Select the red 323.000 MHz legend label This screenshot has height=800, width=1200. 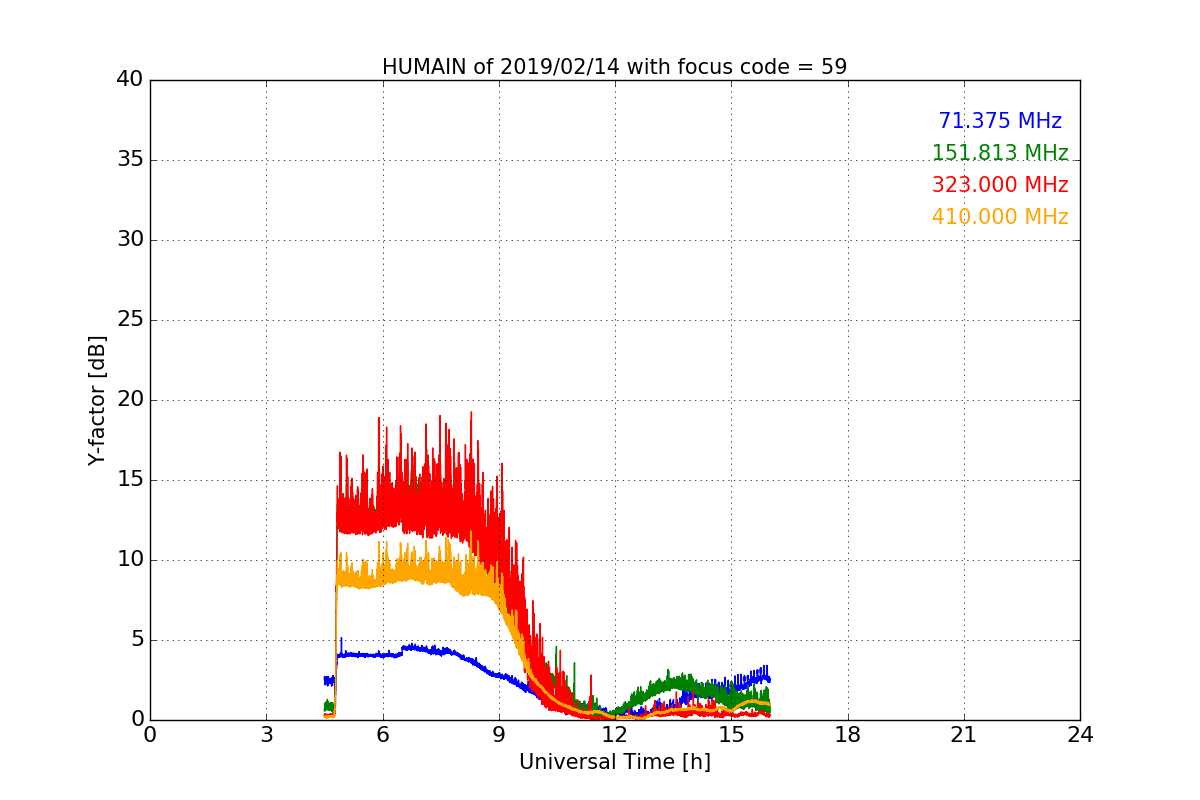pos(1000,185)
